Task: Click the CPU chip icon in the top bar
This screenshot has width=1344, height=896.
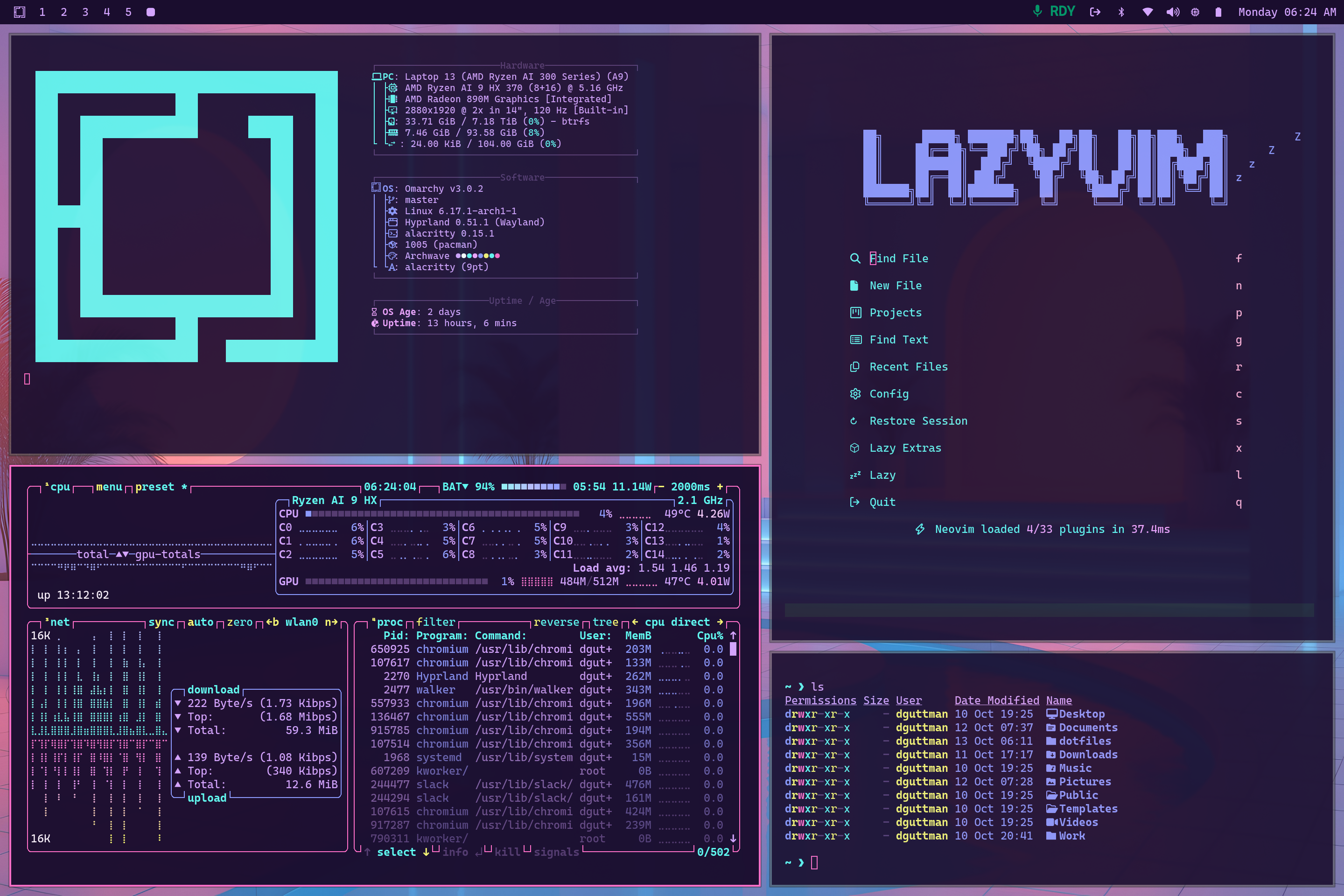Action: coord(1196,12)
